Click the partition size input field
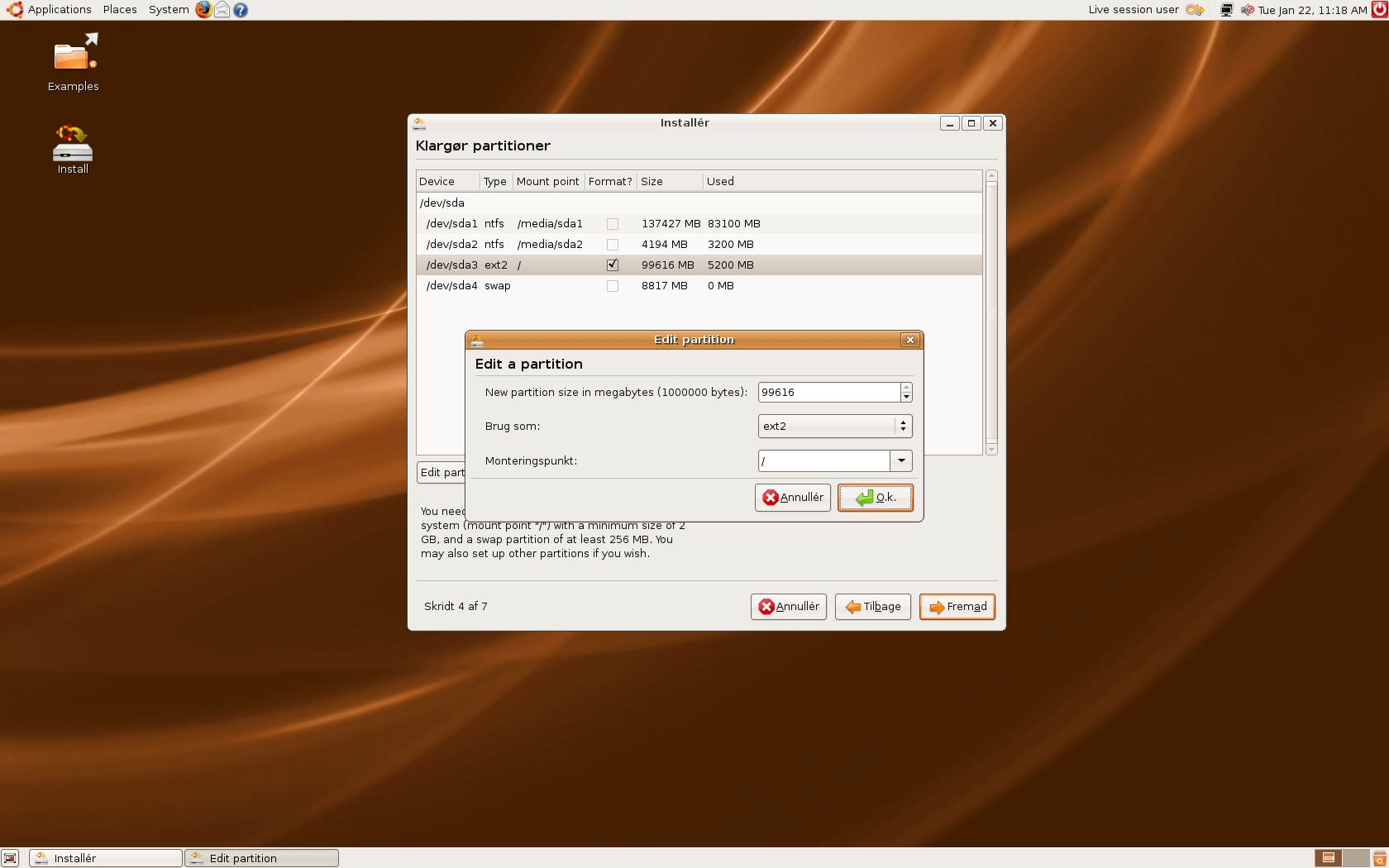 point(828,393)
